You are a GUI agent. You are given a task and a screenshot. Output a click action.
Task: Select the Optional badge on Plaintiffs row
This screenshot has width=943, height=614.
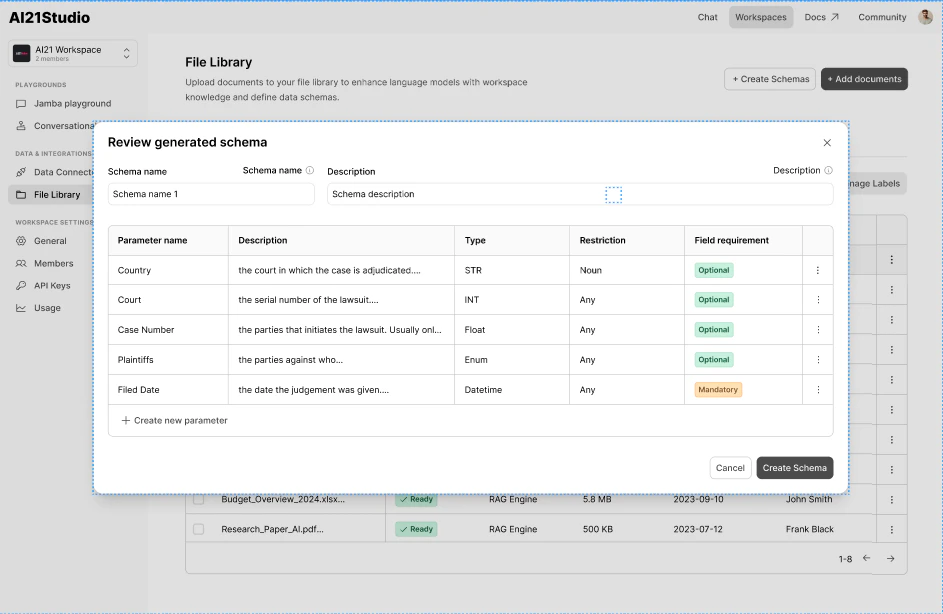pyautogui.click(x=713, y=359)
